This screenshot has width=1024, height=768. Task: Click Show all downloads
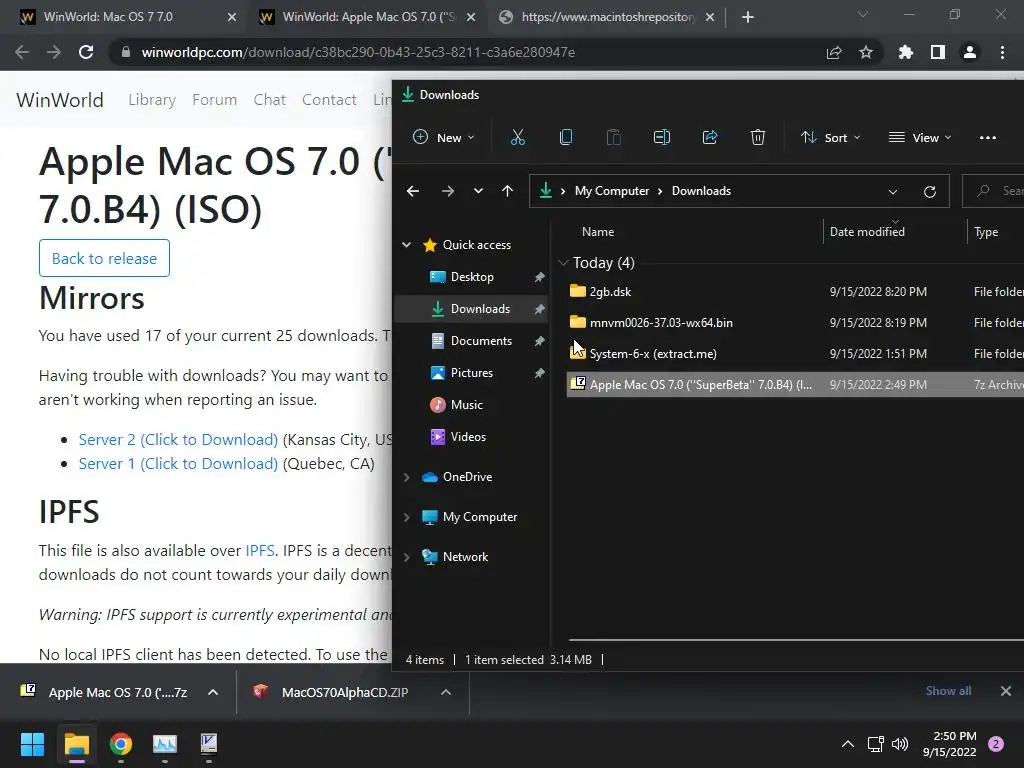tap(948, 691)
